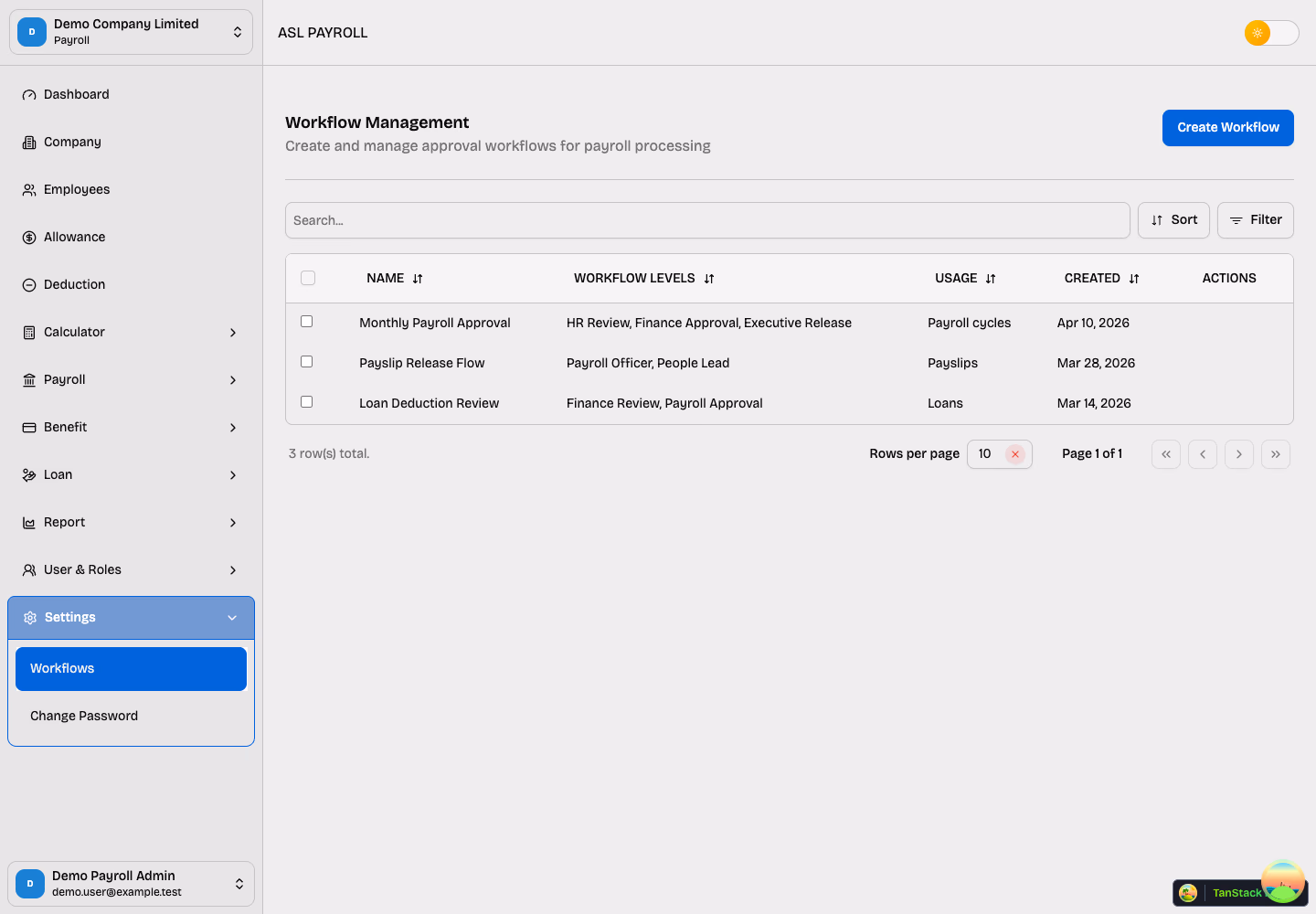This screenshot has height=914, width=1316.
Task: Select the Employees people icon
Action: coord(28,189)
